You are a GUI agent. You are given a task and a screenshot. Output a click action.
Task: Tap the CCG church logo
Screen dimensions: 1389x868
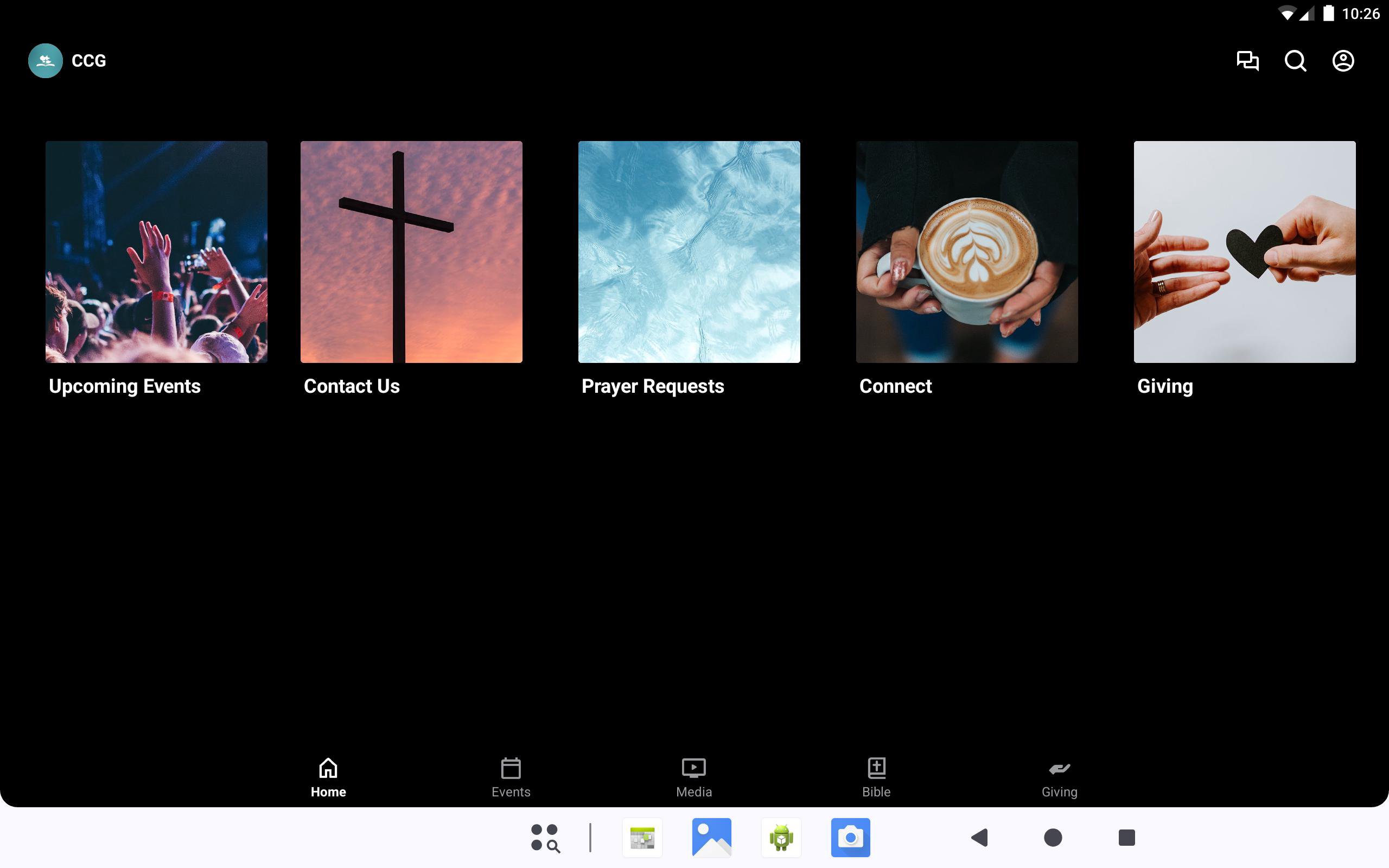(x=46, y=61)
